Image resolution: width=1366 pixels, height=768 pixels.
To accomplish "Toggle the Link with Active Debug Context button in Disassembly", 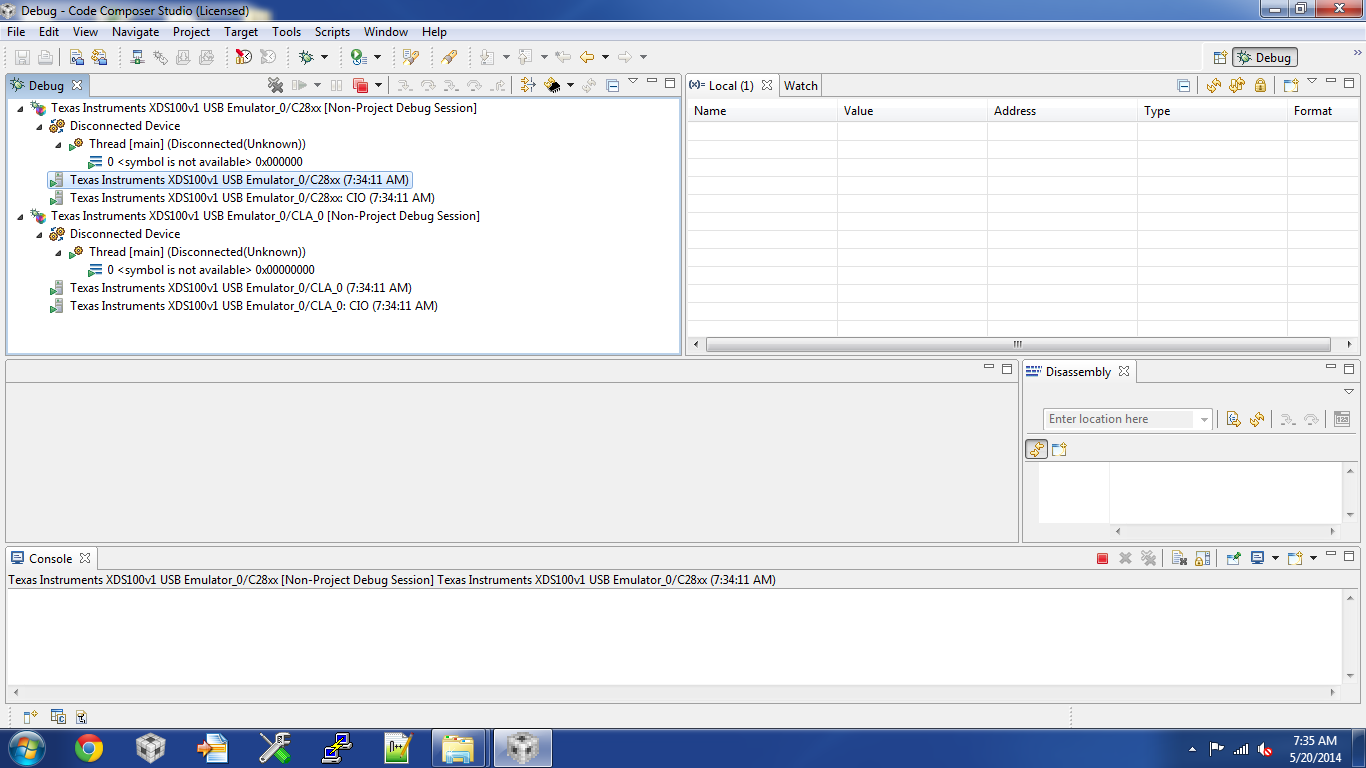I will (1036, 450).
